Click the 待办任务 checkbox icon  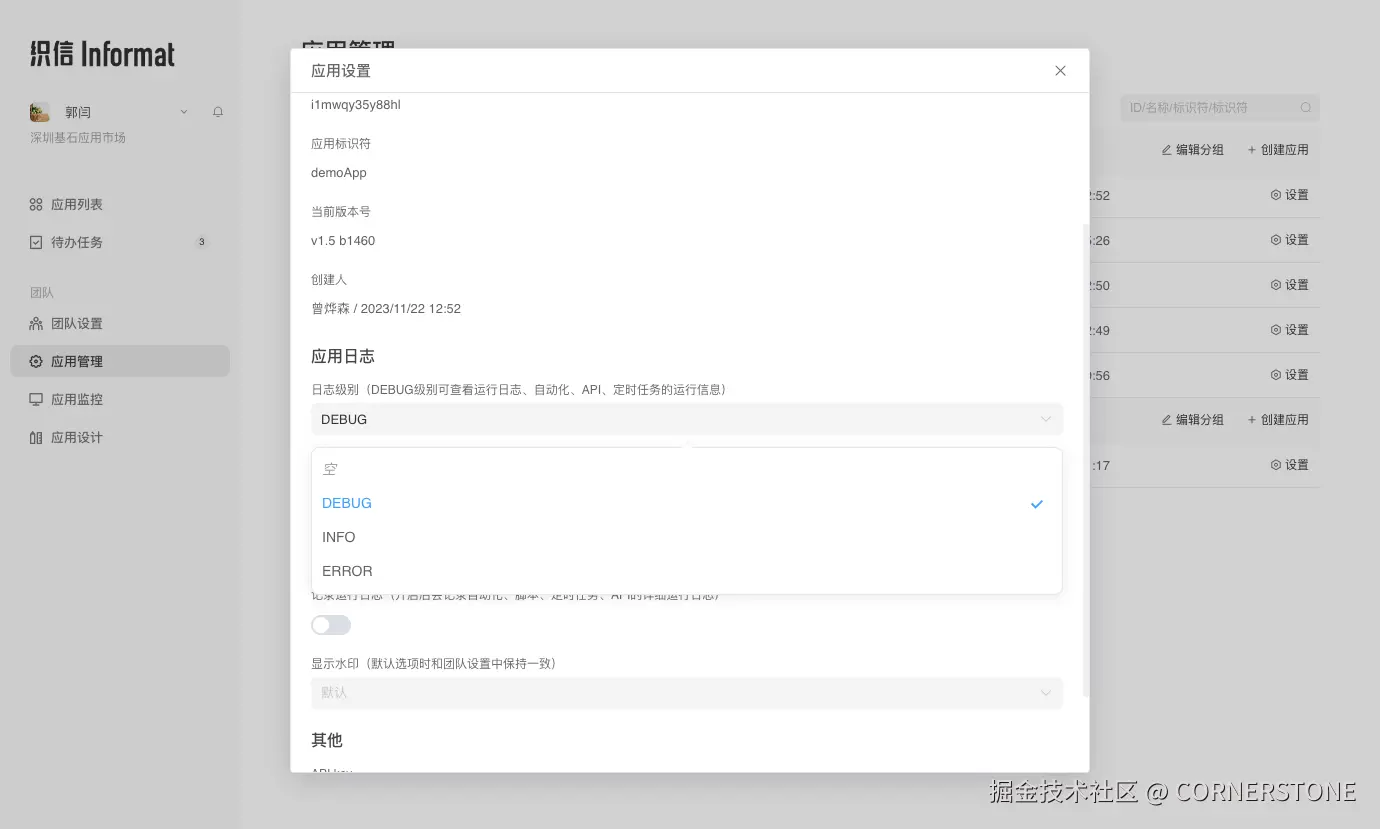click(36, 242)
